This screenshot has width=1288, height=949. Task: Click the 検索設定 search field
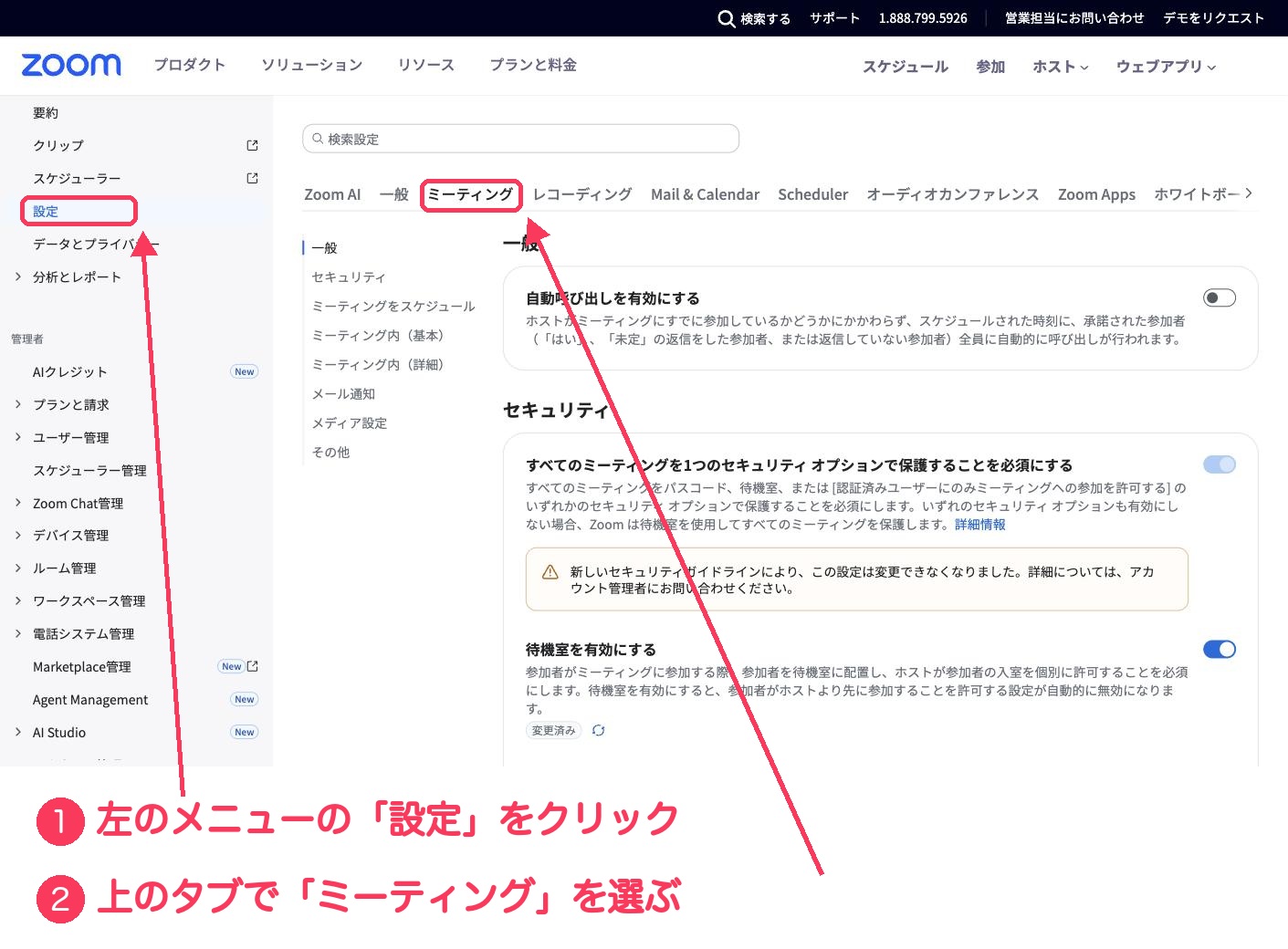(520, 139)
